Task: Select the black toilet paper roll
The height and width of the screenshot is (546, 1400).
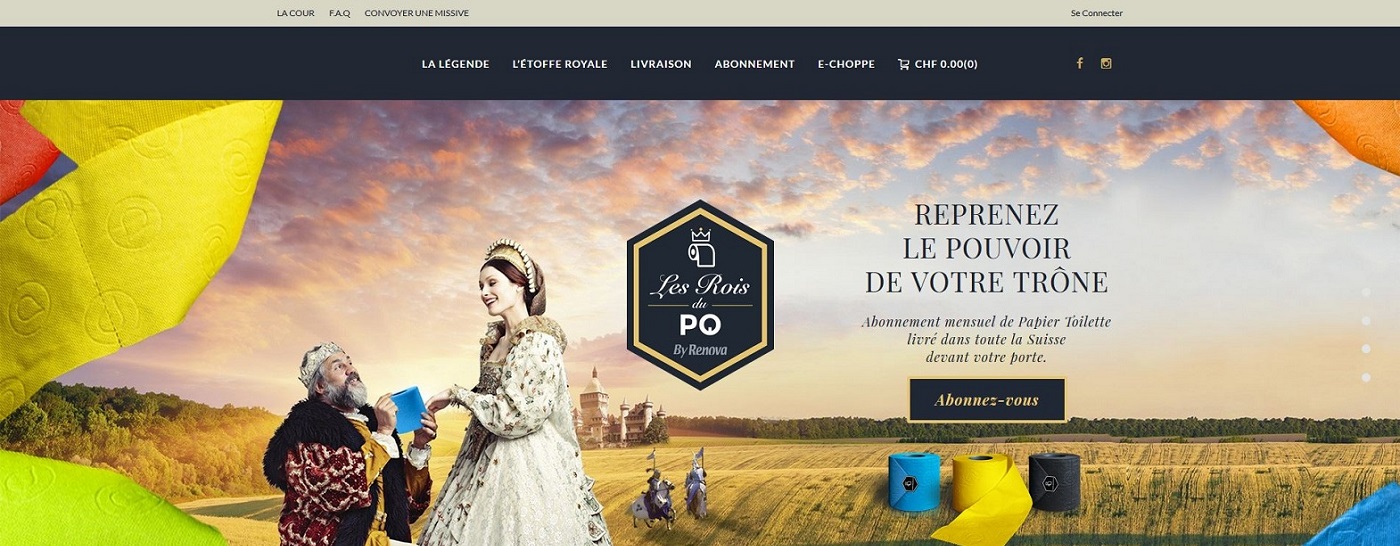Action: coord(1055,481)
